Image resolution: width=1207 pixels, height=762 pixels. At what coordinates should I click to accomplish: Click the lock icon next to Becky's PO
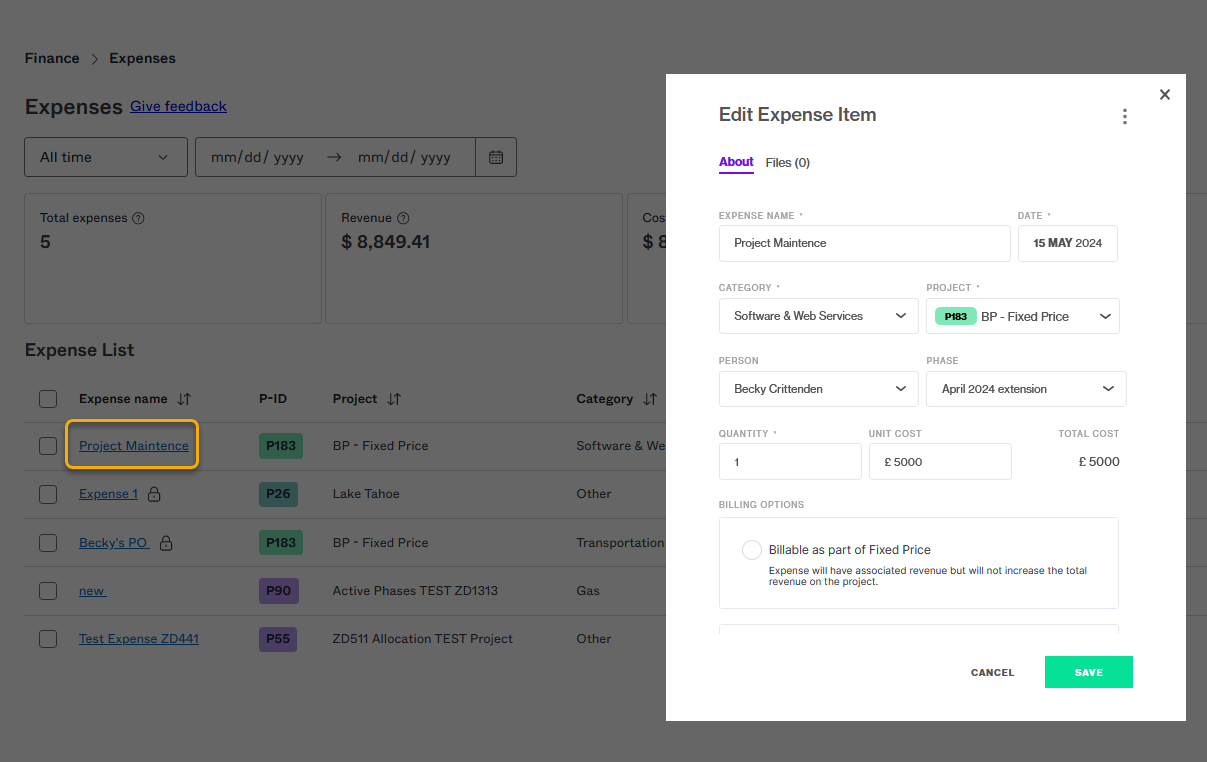(x=166, y=543)
